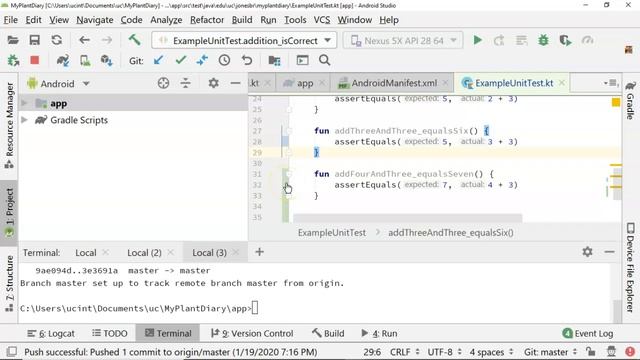Viewport: 640px width, 360px height.
Task: Open terminal settings gear
Action: tap(587, 252)
